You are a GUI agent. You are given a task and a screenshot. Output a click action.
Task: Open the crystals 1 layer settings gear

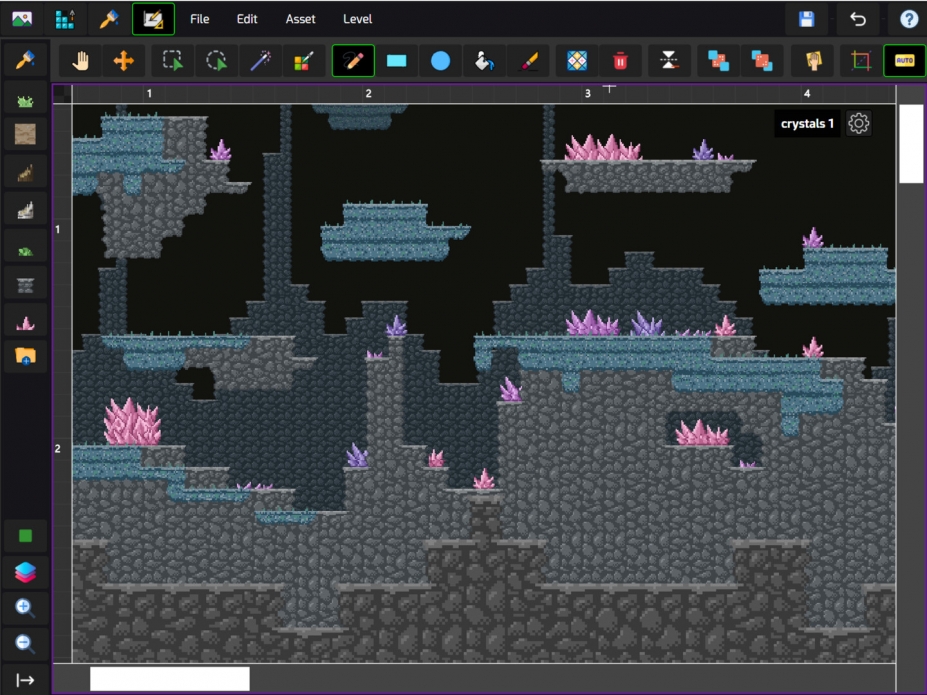(x=859, y=123)
